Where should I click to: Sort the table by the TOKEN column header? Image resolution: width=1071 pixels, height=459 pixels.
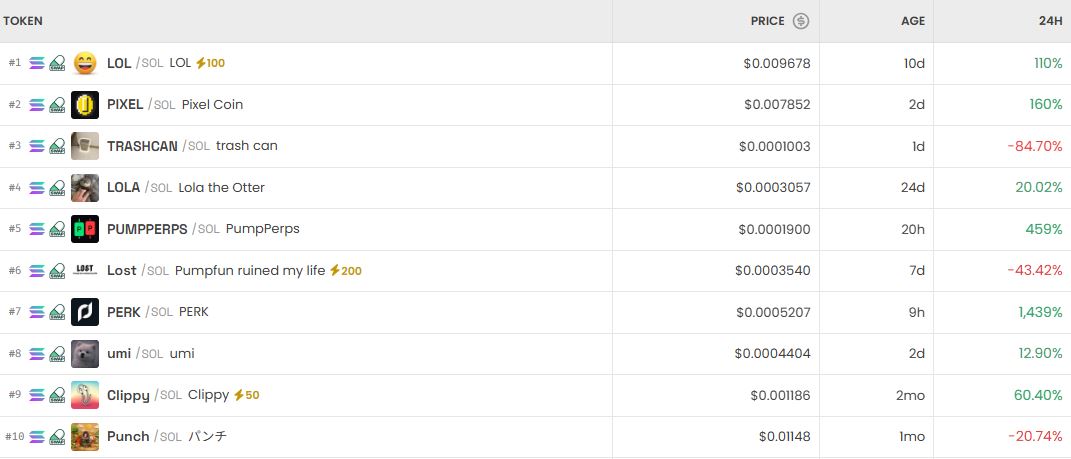coord(23,21)
